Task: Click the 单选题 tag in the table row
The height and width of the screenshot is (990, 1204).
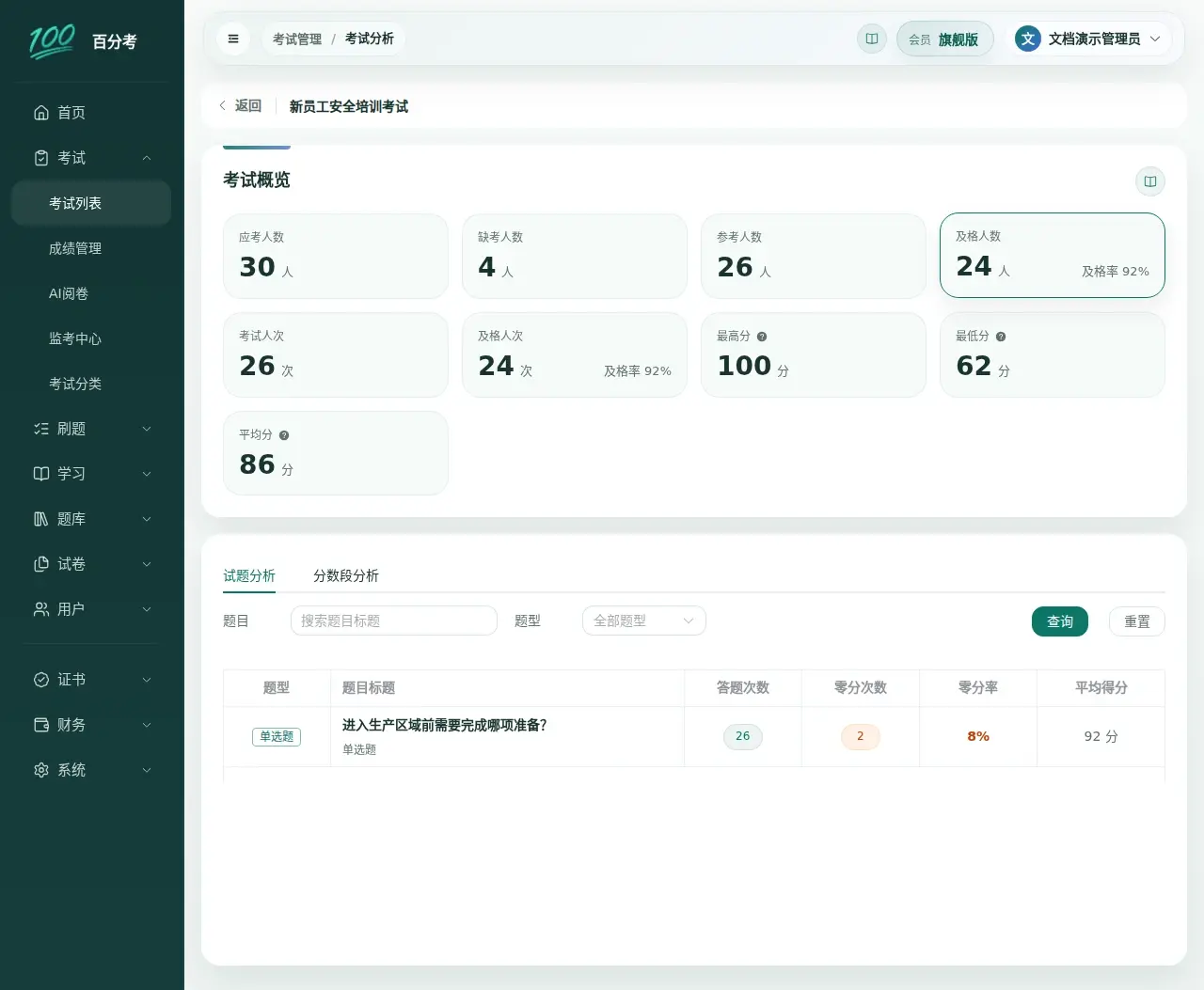Action: (x=277, y=736)
